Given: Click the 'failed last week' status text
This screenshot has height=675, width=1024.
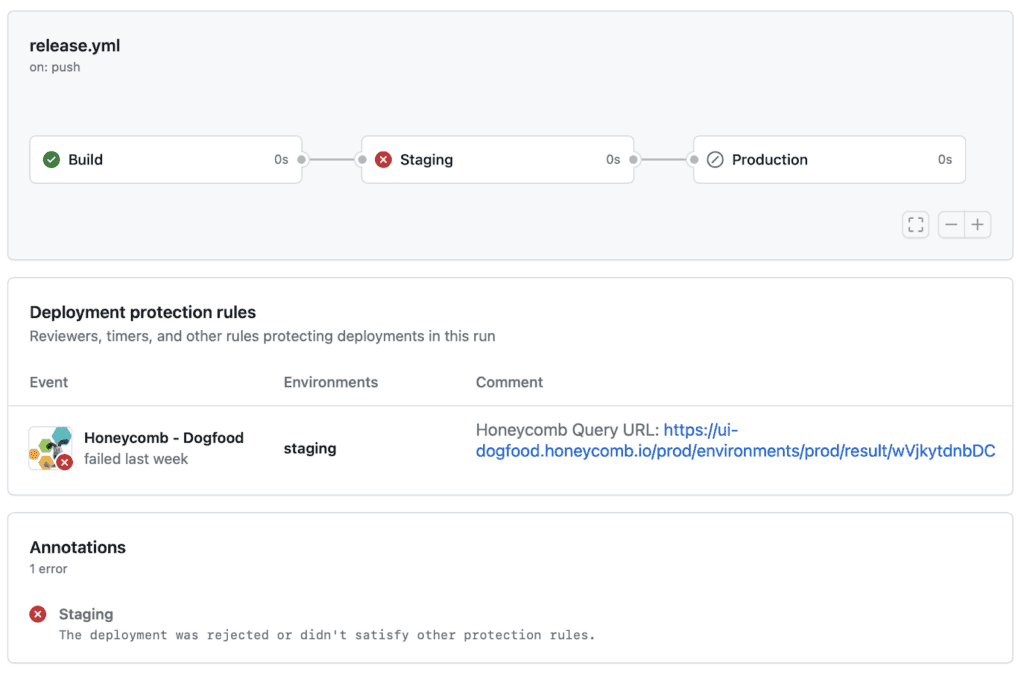Looking at the screenshot, I should coord(136,459).
